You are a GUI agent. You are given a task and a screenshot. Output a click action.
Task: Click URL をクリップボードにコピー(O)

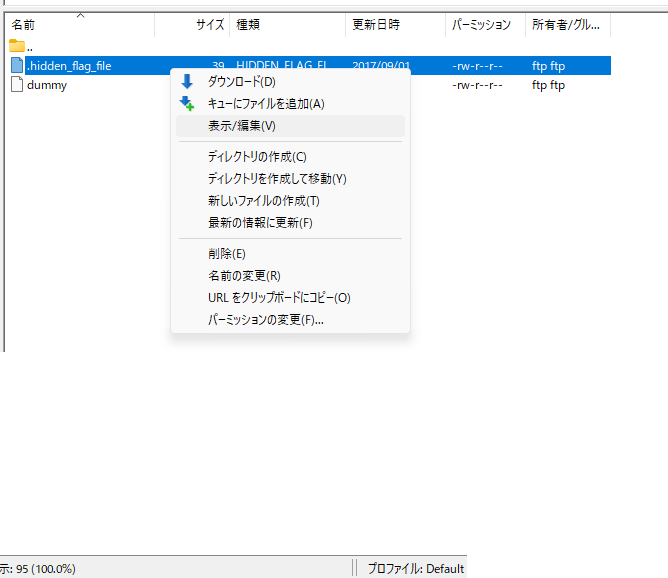(279, 298)
